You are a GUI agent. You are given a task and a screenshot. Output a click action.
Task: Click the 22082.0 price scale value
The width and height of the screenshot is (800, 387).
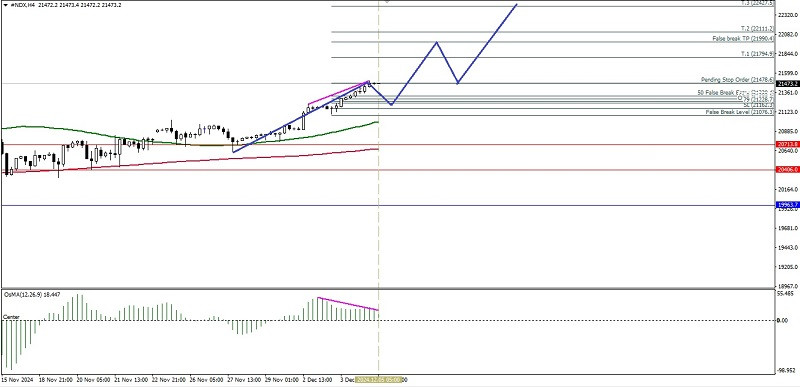(789, 35)
